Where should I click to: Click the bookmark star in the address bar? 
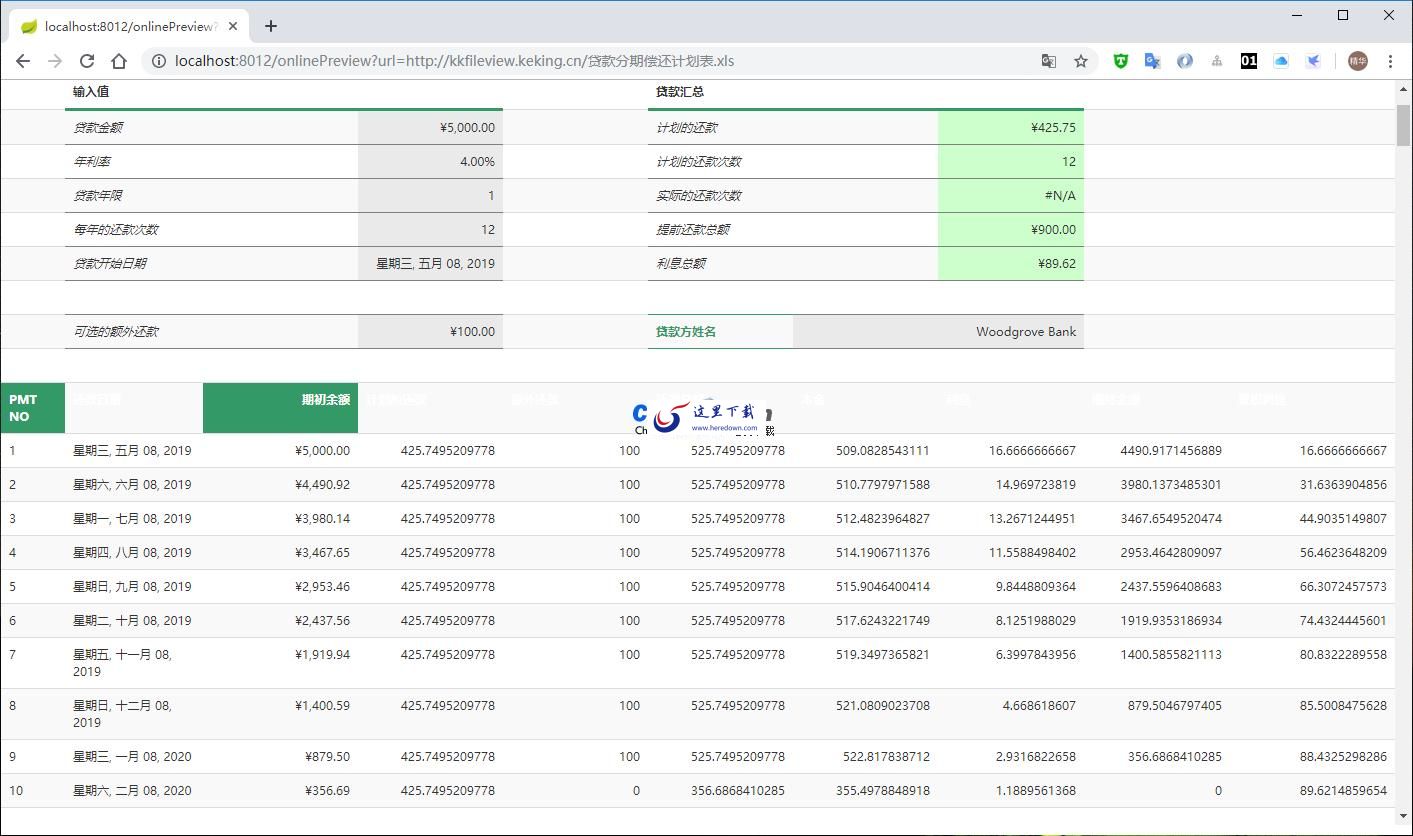pos(1081,61)
